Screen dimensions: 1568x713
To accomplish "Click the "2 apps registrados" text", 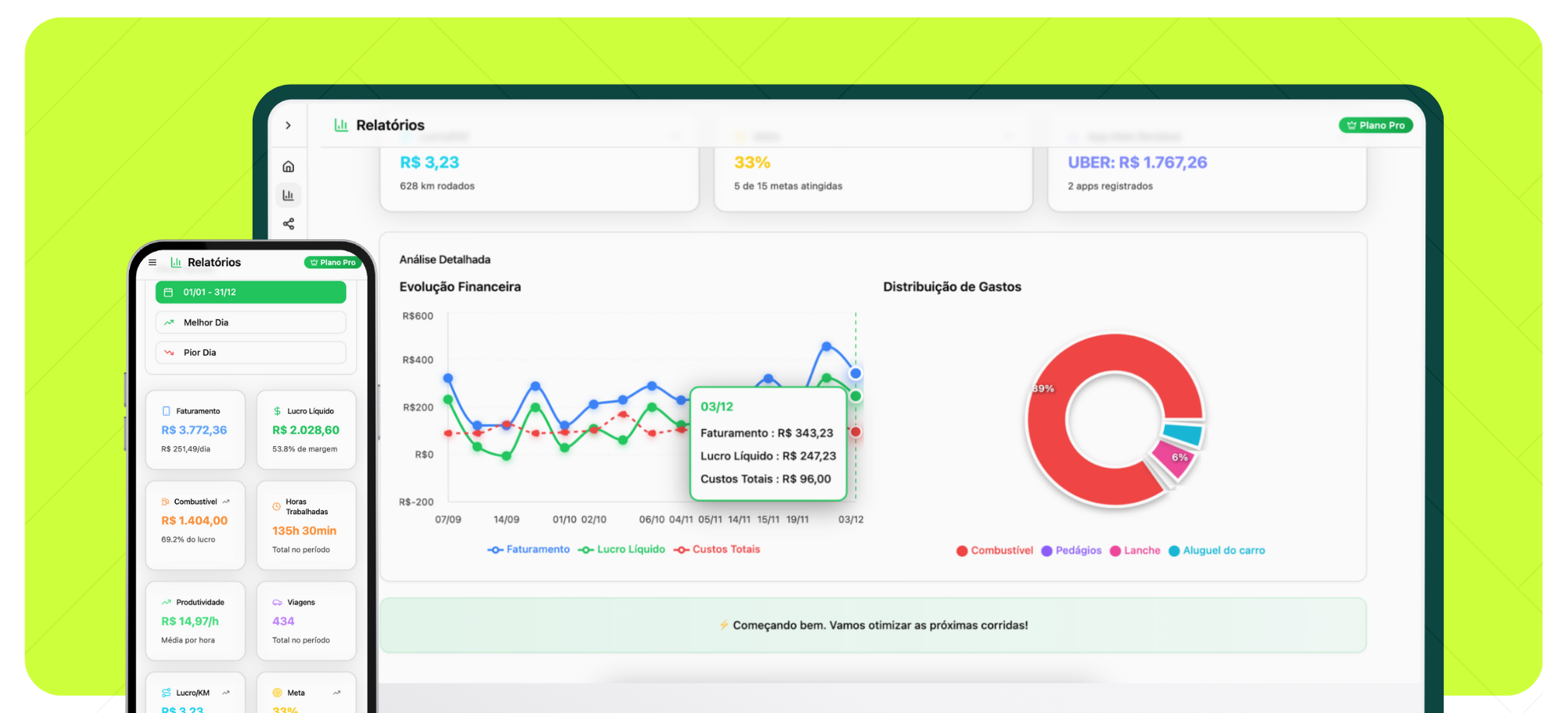I will [x=1110, y=186].
